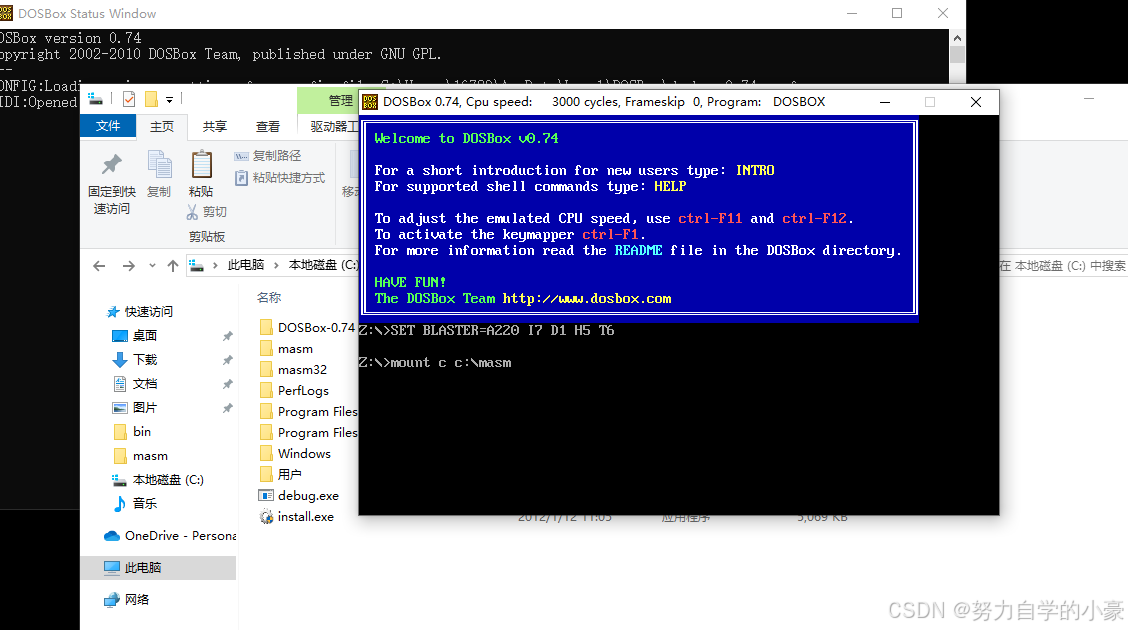
Task: Click Pin to Quick access icon in Explorer ribbon
Action: (112, 165)
